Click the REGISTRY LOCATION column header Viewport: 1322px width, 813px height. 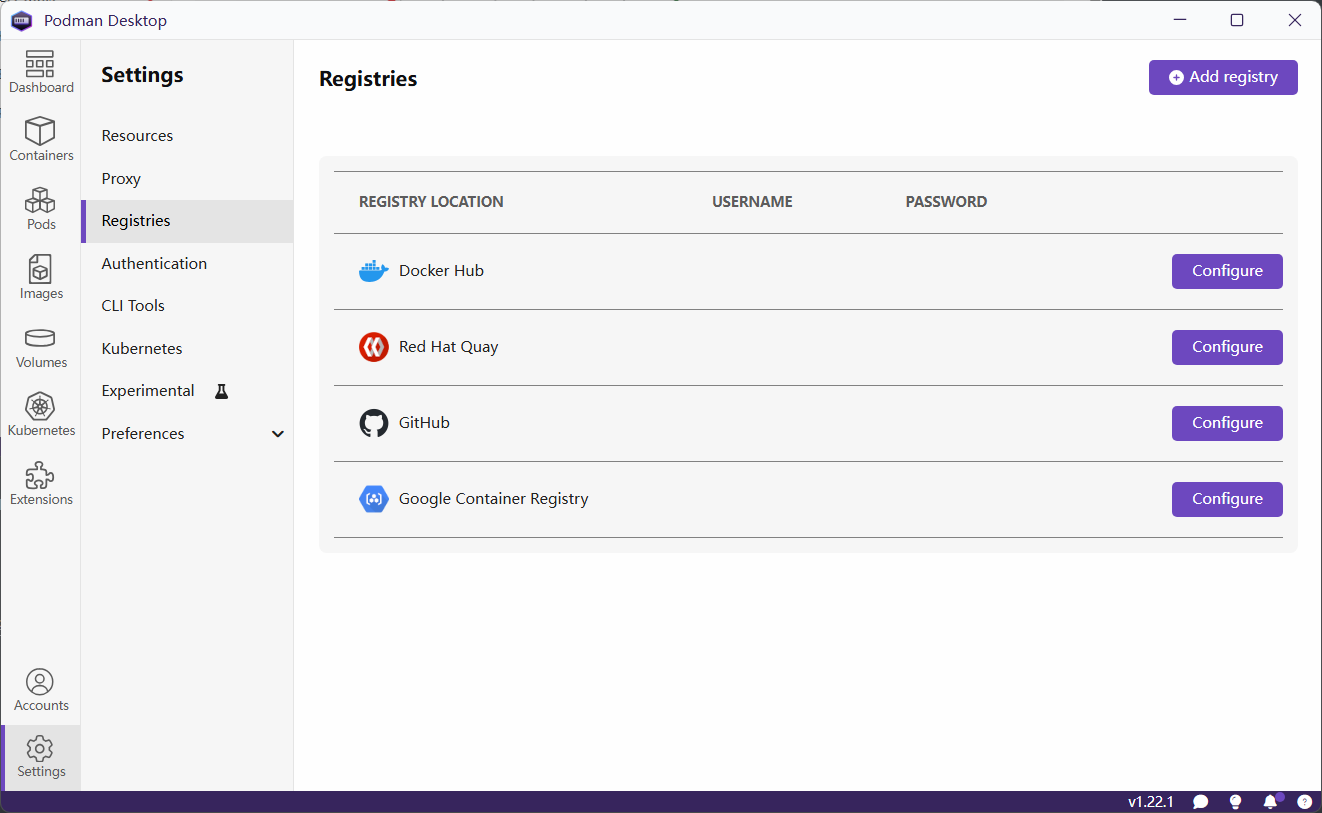click(431, 202)
